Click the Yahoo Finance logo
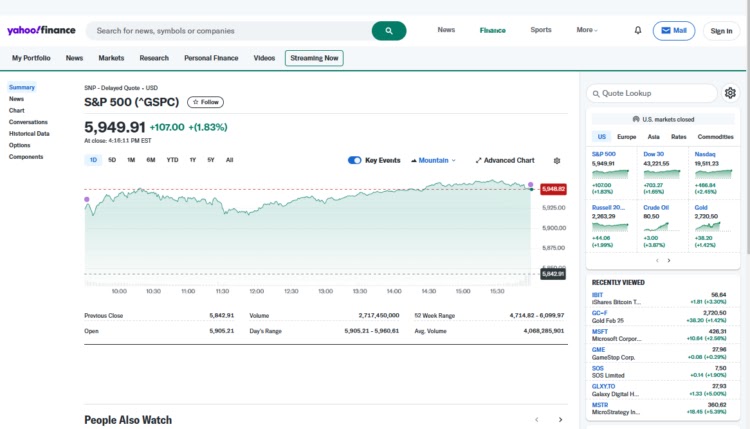The width and height of the screenshot is (750, 429). click(41, 30)
